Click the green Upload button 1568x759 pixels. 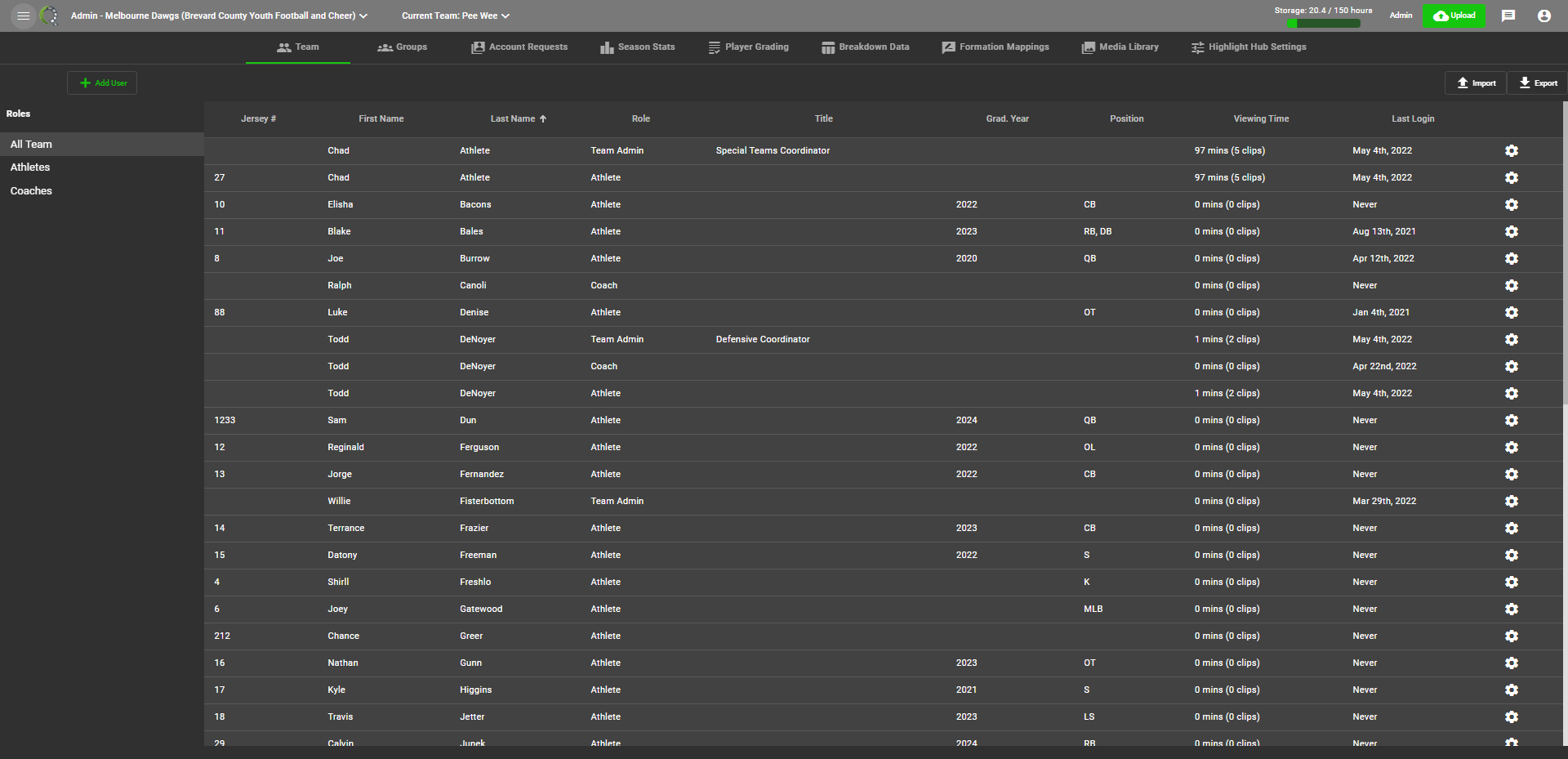pos(1454,16)
